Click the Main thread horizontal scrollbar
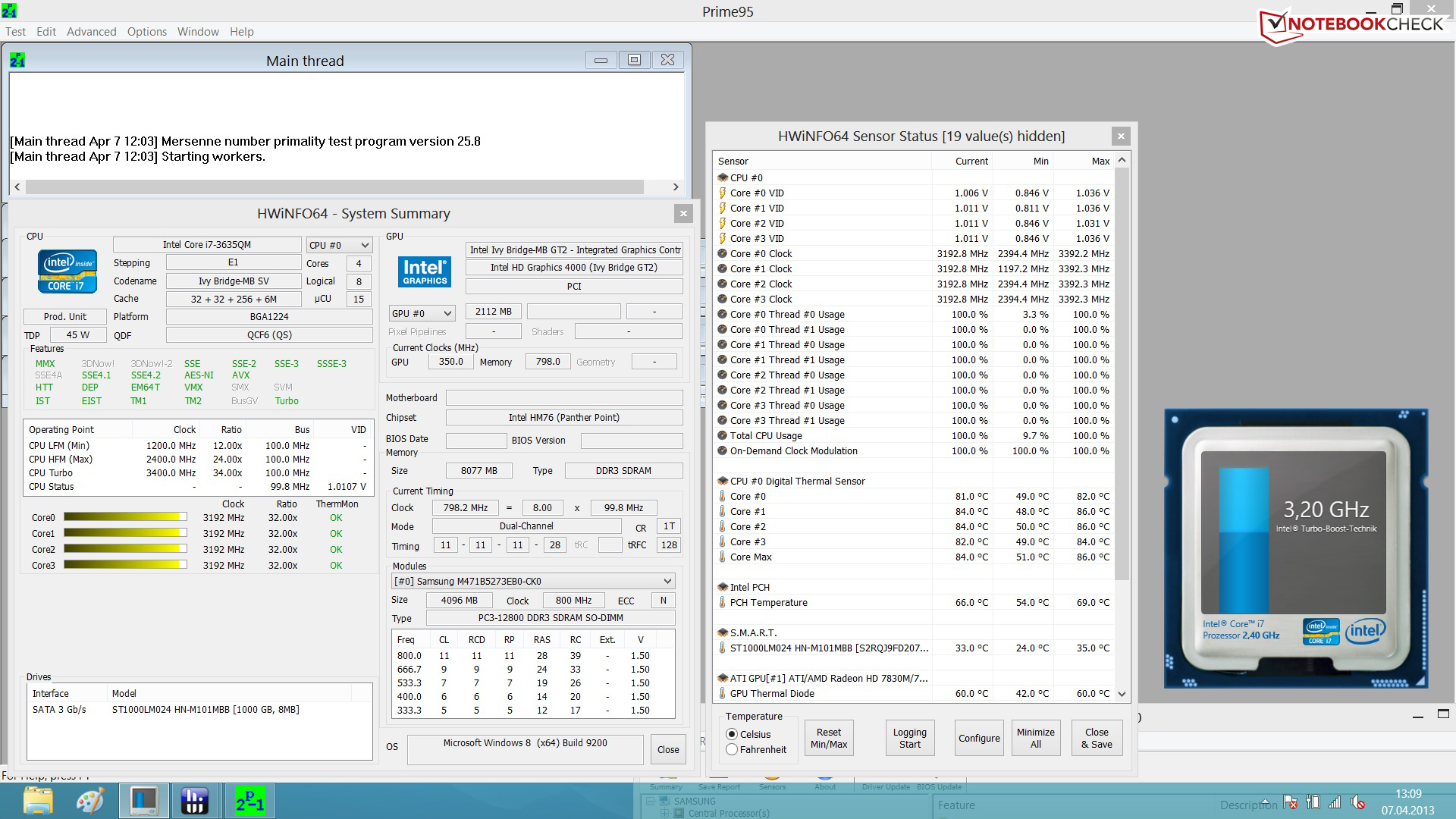Viewport: 1456px width, 819px height. (x=334, y=187)
